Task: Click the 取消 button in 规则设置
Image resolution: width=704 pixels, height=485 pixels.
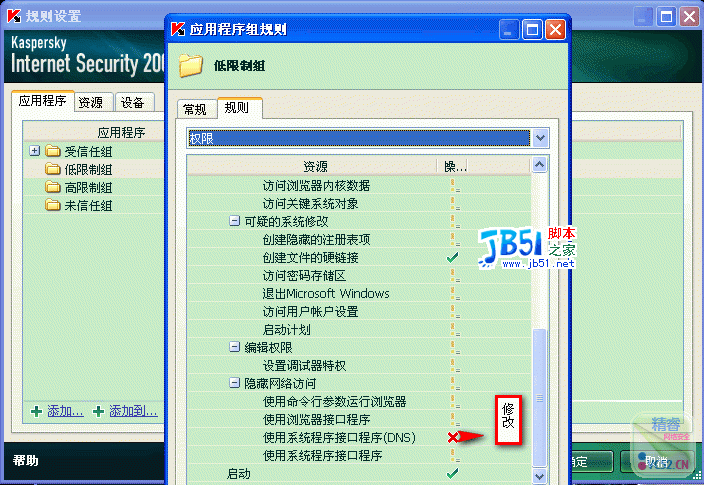Action: [x=656, y=461]
